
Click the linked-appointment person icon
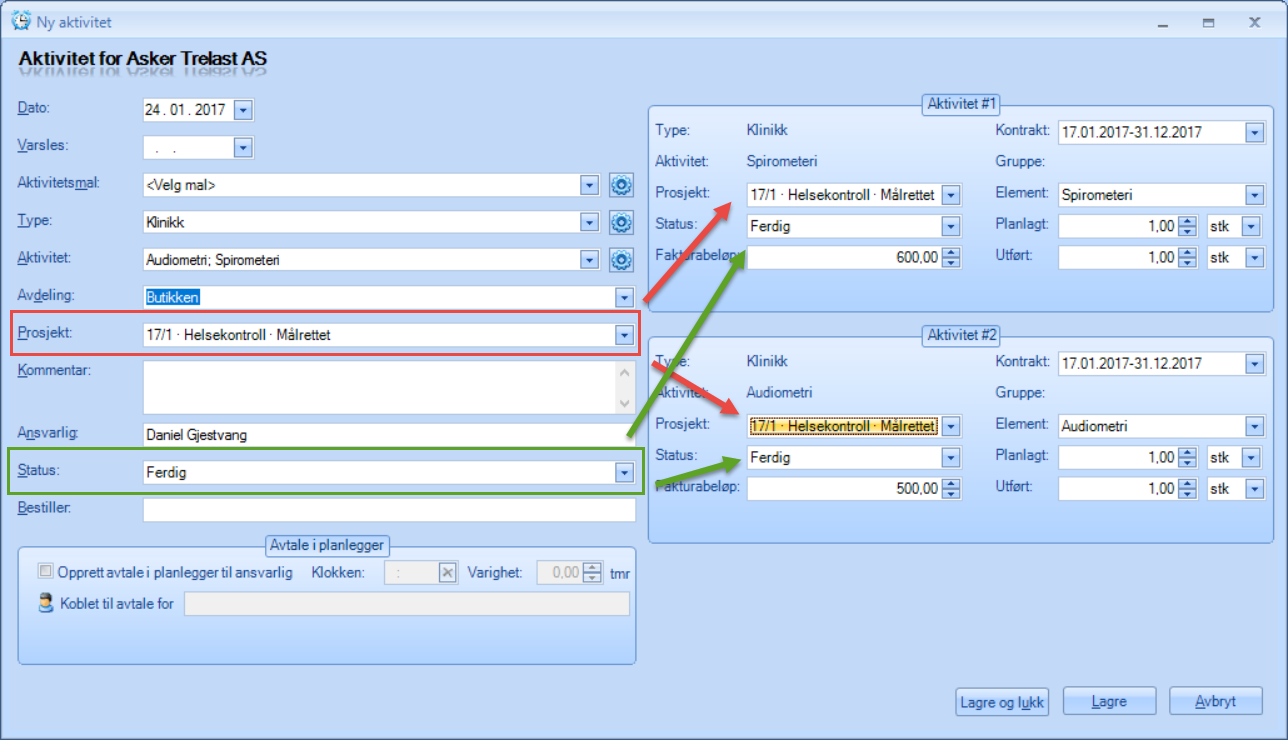click(x=45, y=603)
